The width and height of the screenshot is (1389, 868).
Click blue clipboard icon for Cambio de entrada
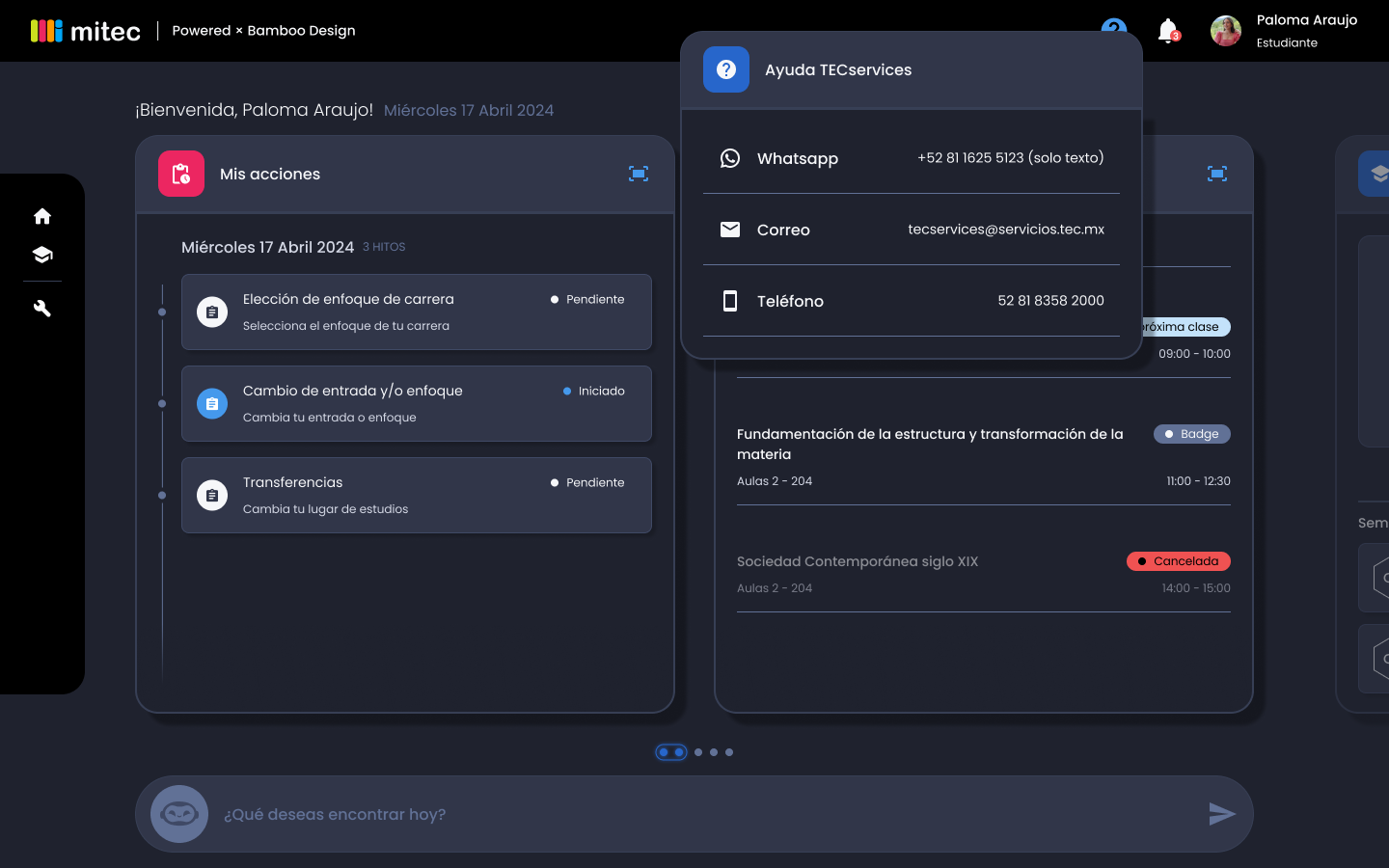coord(212,404)
